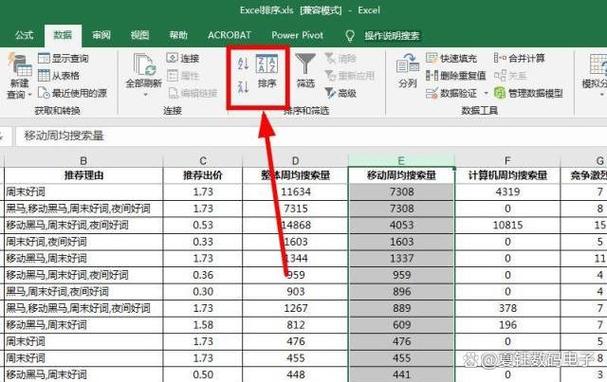Click cell with value 0.53
607x382 pixels.
(203, 225)
